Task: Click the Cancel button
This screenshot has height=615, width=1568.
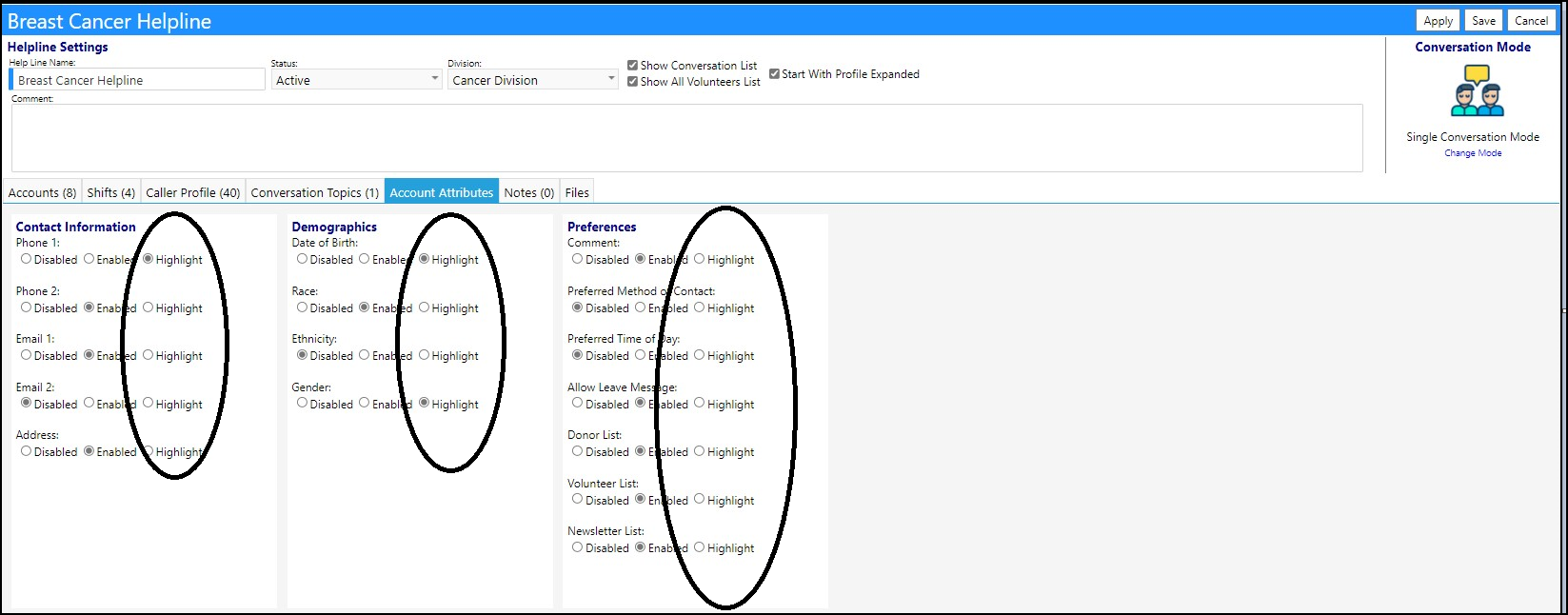Action: tap(1531, 20)
